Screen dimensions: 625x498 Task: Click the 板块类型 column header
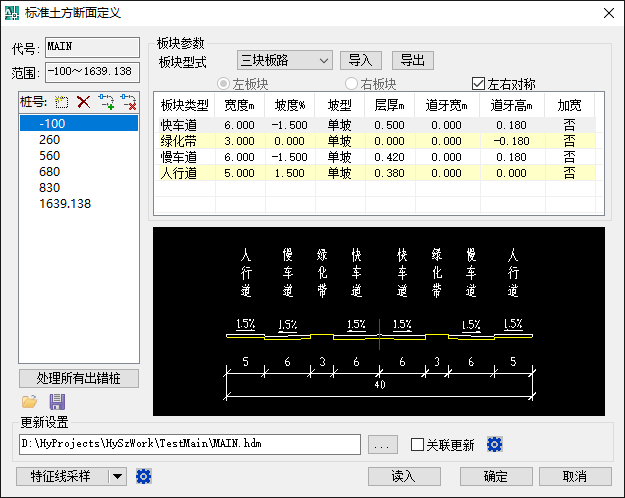coord(185,105)
